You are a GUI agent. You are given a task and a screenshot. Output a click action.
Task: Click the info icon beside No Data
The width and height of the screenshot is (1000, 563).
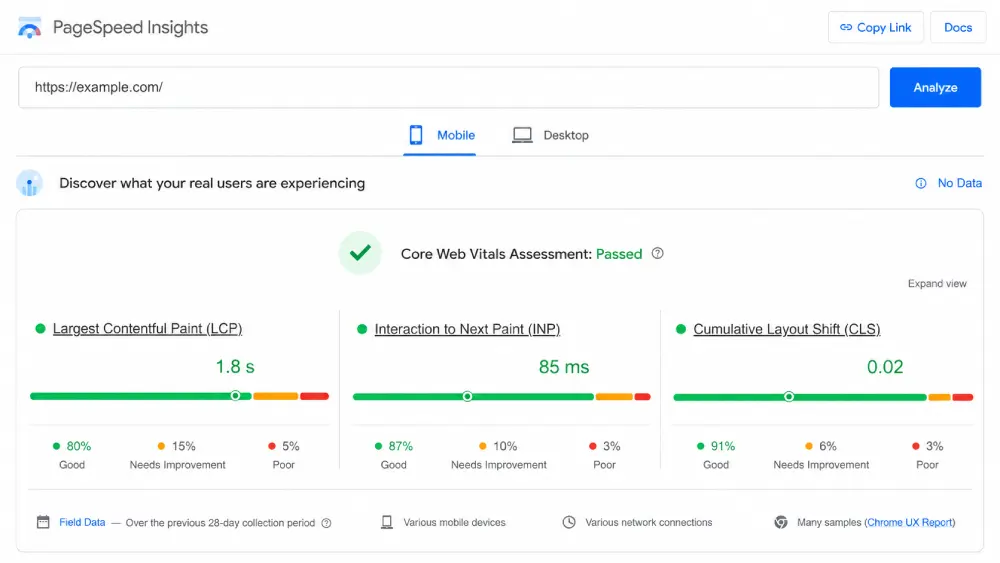click(921, 184)
